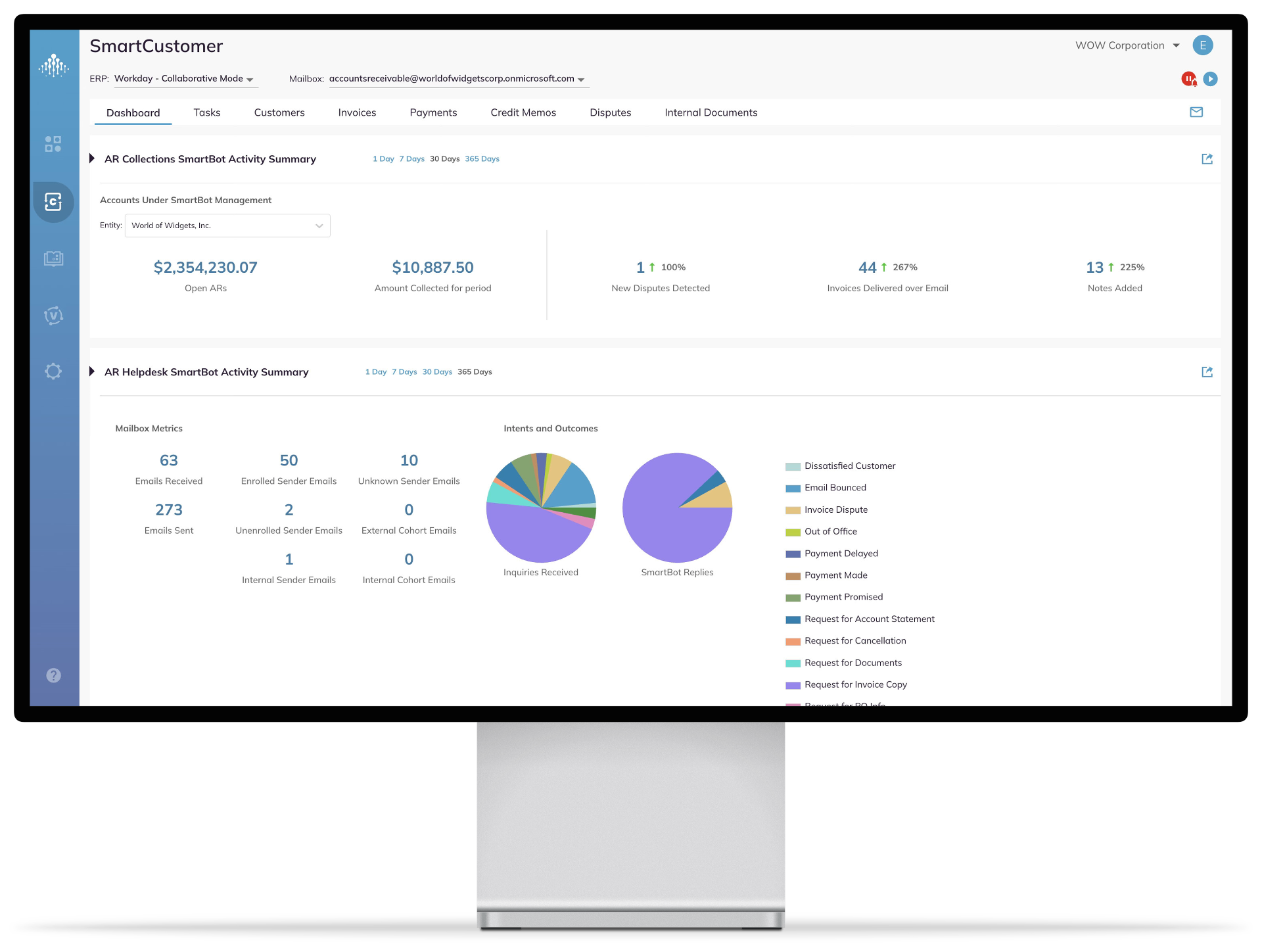Click the mail envelope icon
This screenshot has width=1262, height=952.
pyautogui.click(x=1196, y=112)
